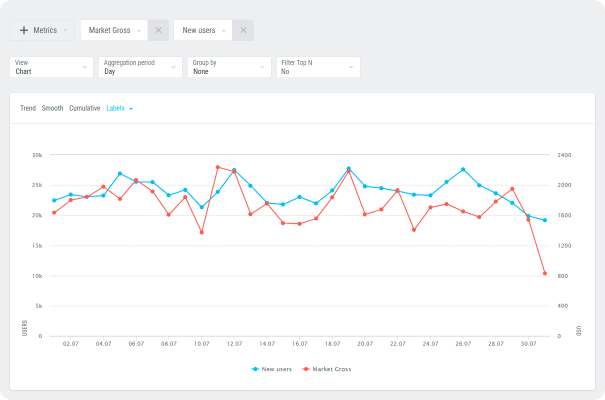This screenshot has width=605, height=400.
Task: Toggle the Smooth chart option
Action: tap(52, 108)
